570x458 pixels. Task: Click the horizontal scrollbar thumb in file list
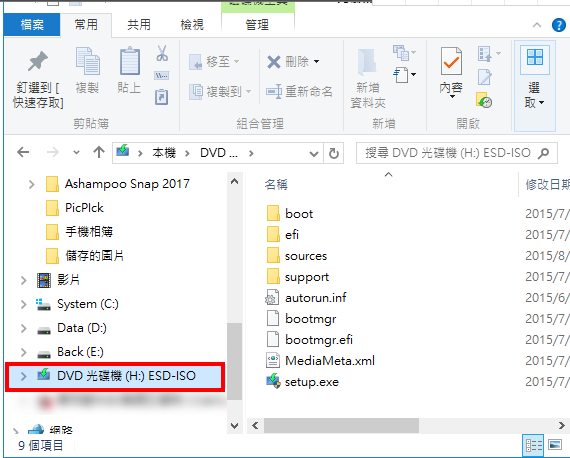coord(341,425)
